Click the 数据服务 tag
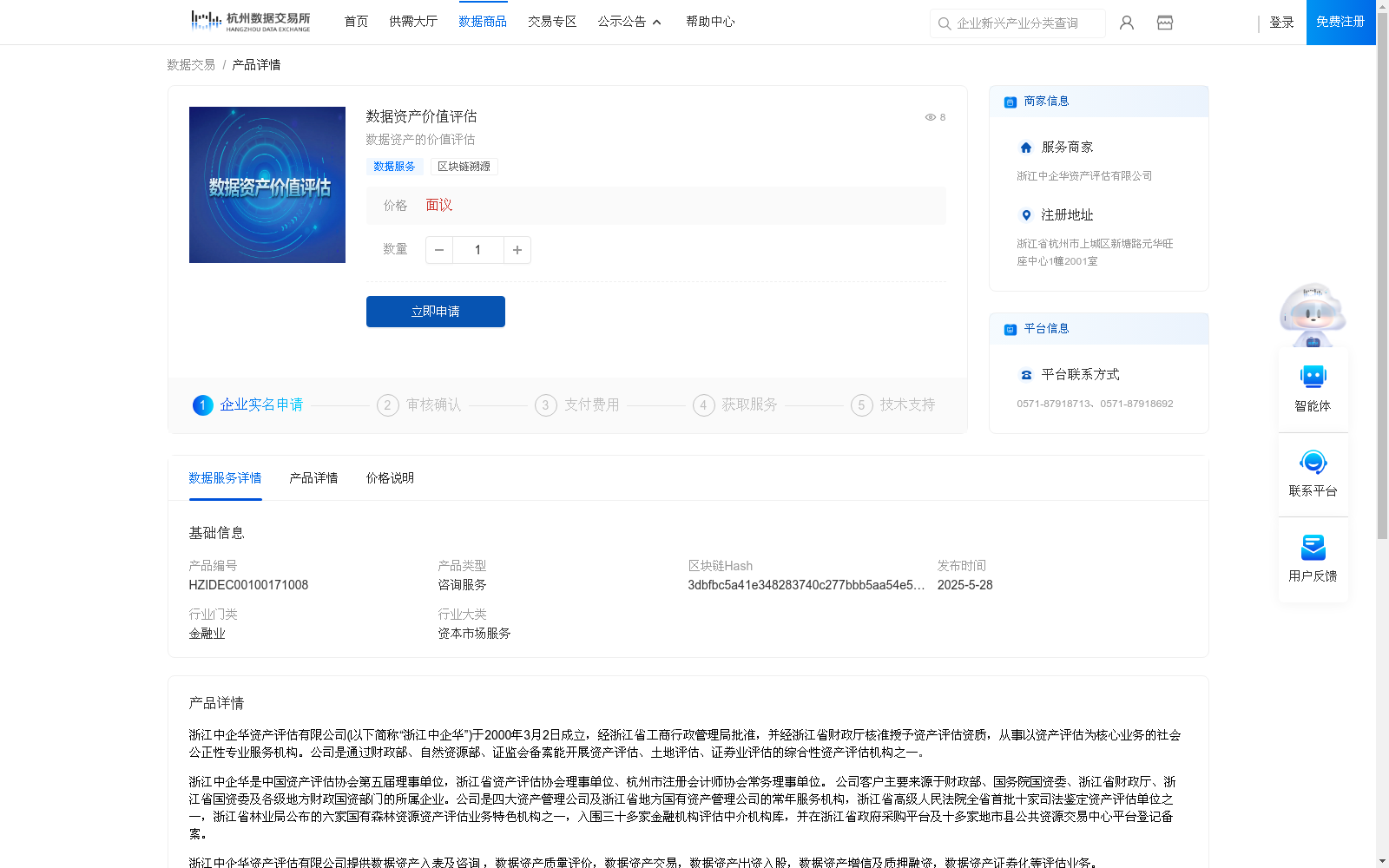The width and height of the screenshot is (1389, 868). [x=394, y=167]
